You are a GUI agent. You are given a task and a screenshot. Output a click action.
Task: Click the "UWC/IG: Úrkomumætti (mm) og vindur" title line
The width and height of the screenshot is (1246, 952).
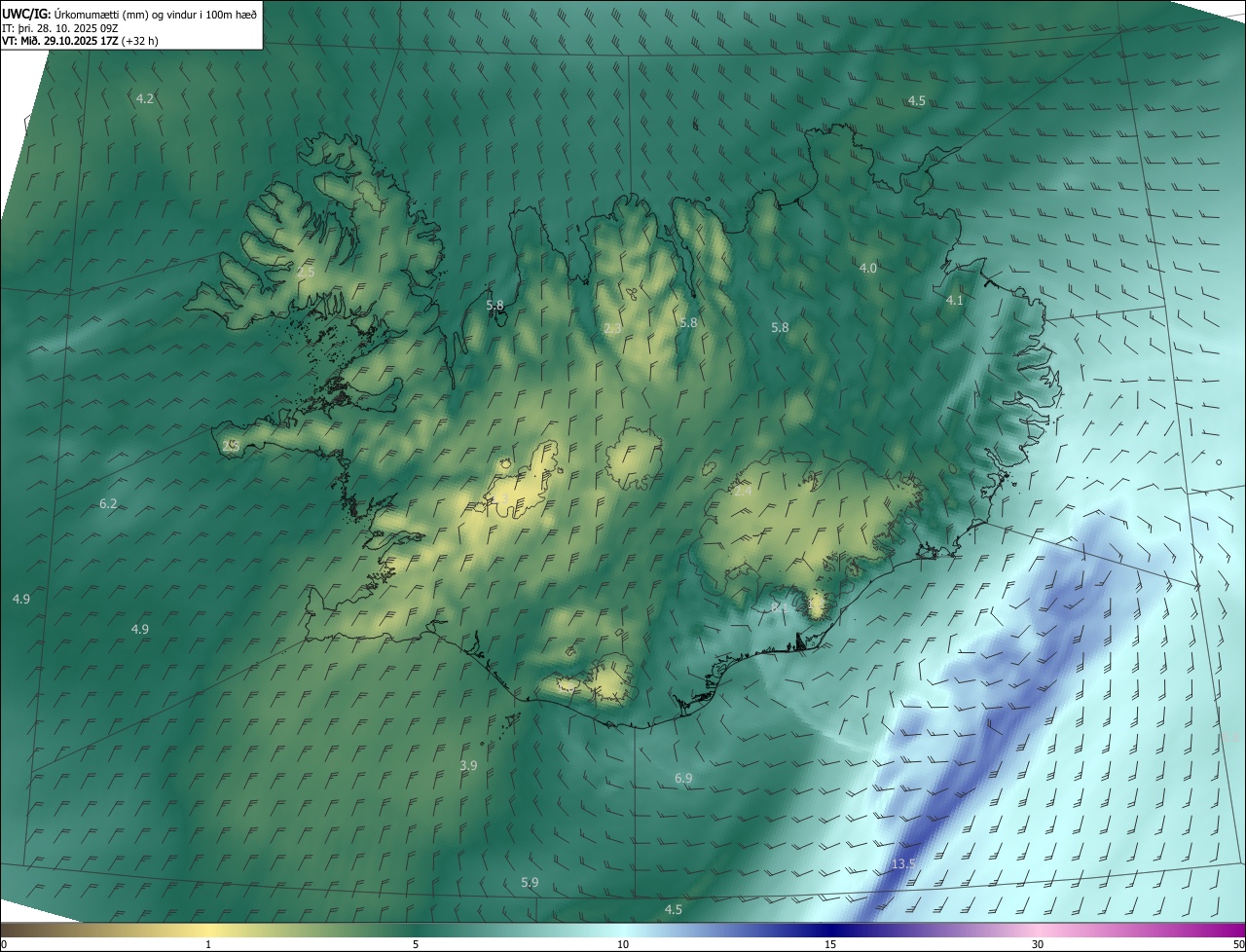[x=129, y=14]
